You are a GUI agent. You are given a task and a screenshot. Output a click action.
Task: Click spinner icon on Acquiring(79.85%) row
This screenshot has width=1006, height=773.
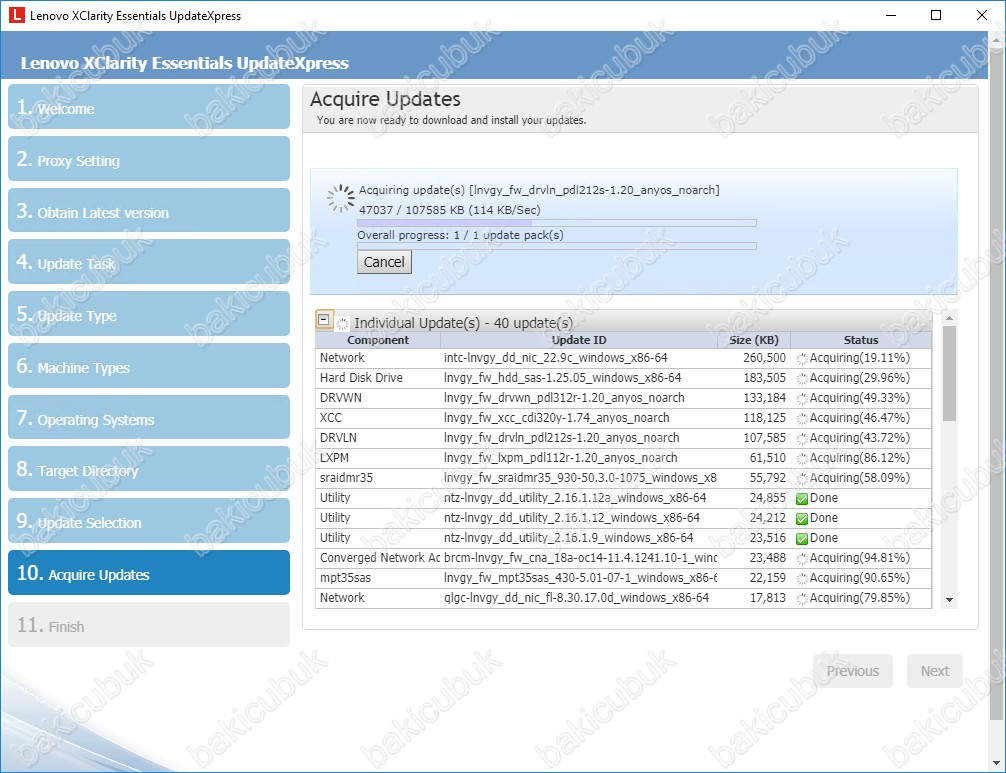(x=802, y=598)
